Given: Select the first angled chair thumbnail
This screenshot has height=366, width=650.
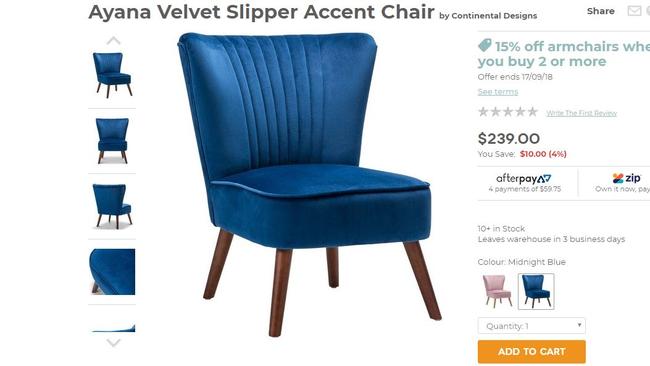Looking at the screenshot, I should (112, 75).
